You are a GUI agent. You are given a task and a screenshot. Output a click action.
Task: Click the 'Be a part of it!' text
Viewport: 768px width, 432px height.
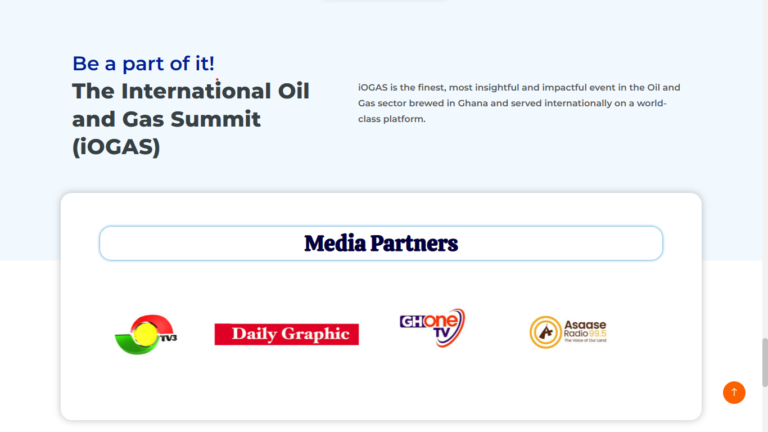pyautogui.click(x=144, y=64)
